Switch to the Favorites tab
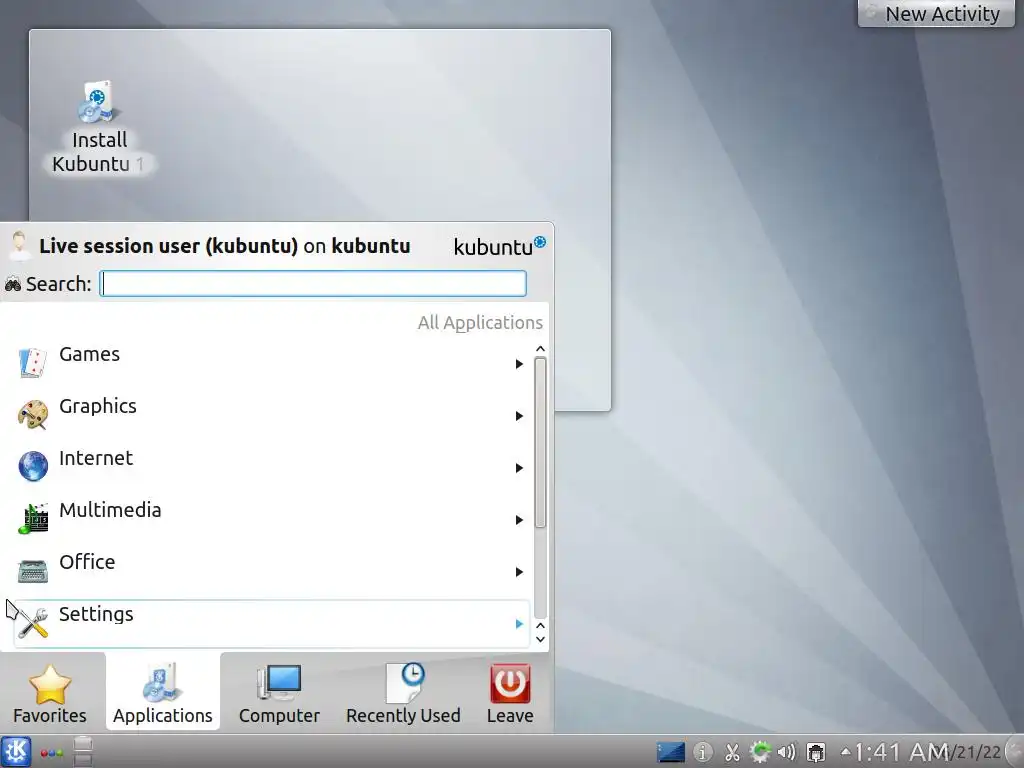This screenshot has height=768, width=1024. 50,694
